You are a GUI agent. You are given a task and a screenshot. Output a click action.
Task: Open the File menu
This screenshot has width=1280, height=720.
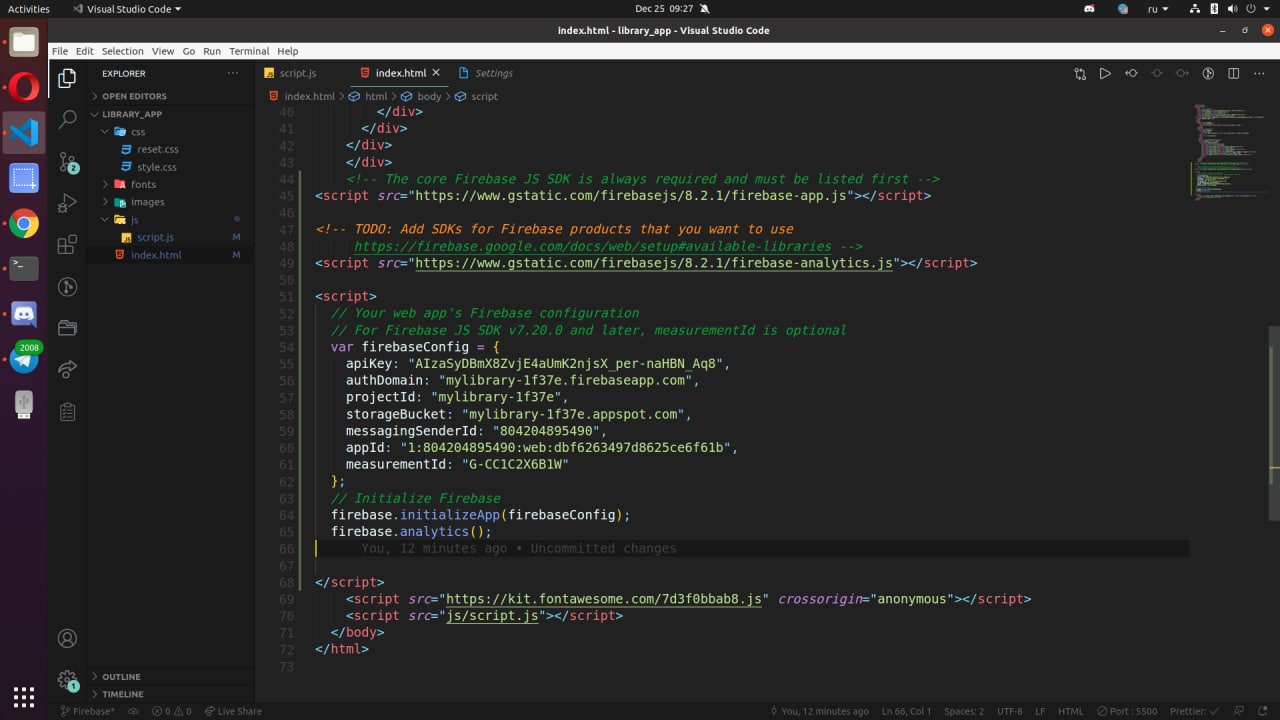(x=60, y=51)
